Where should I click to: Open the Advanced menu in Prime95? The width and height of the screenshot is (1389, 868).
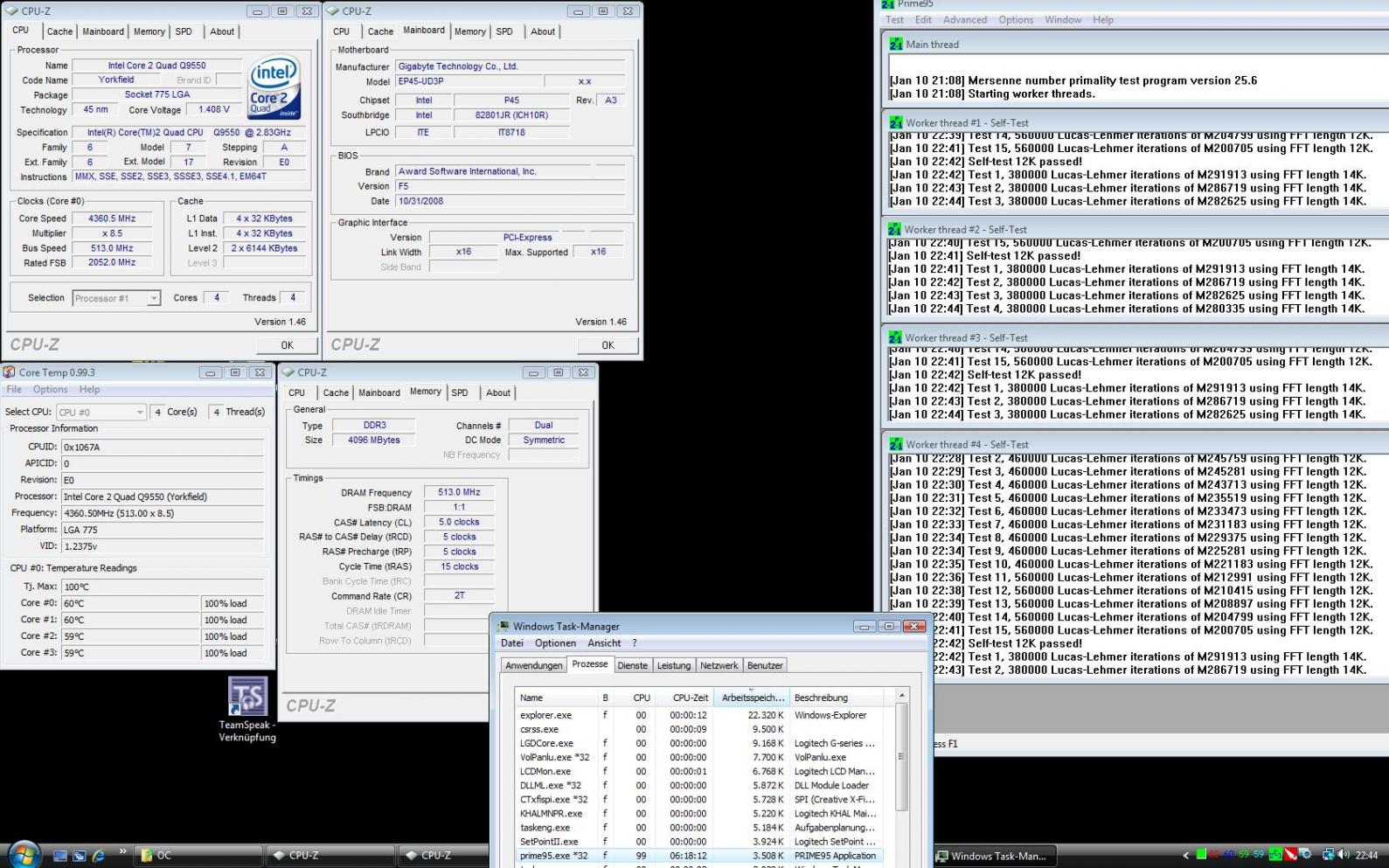(x=965, y=19)
